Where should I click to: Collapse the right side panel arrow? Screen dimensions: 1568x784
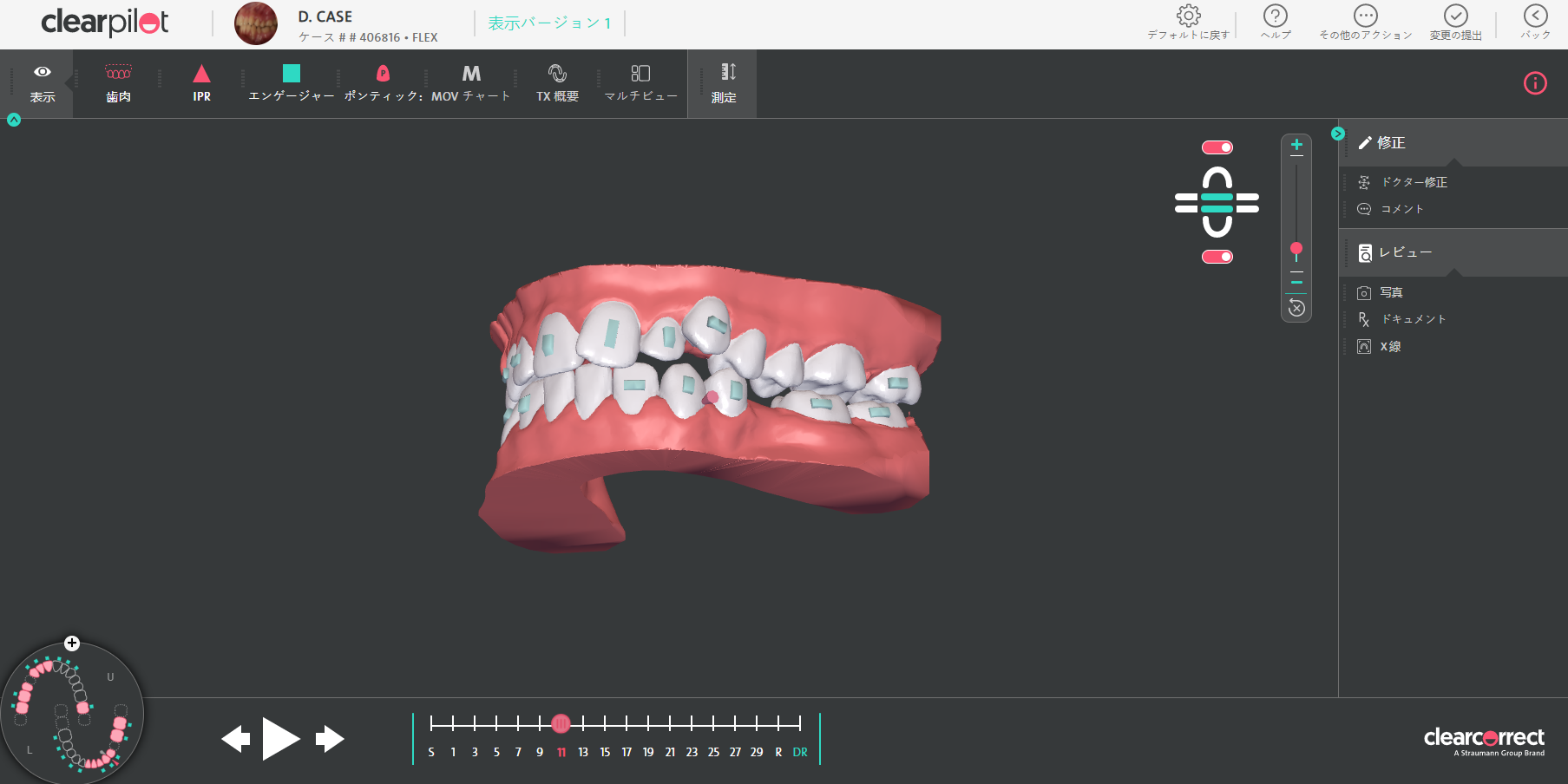1337,134
